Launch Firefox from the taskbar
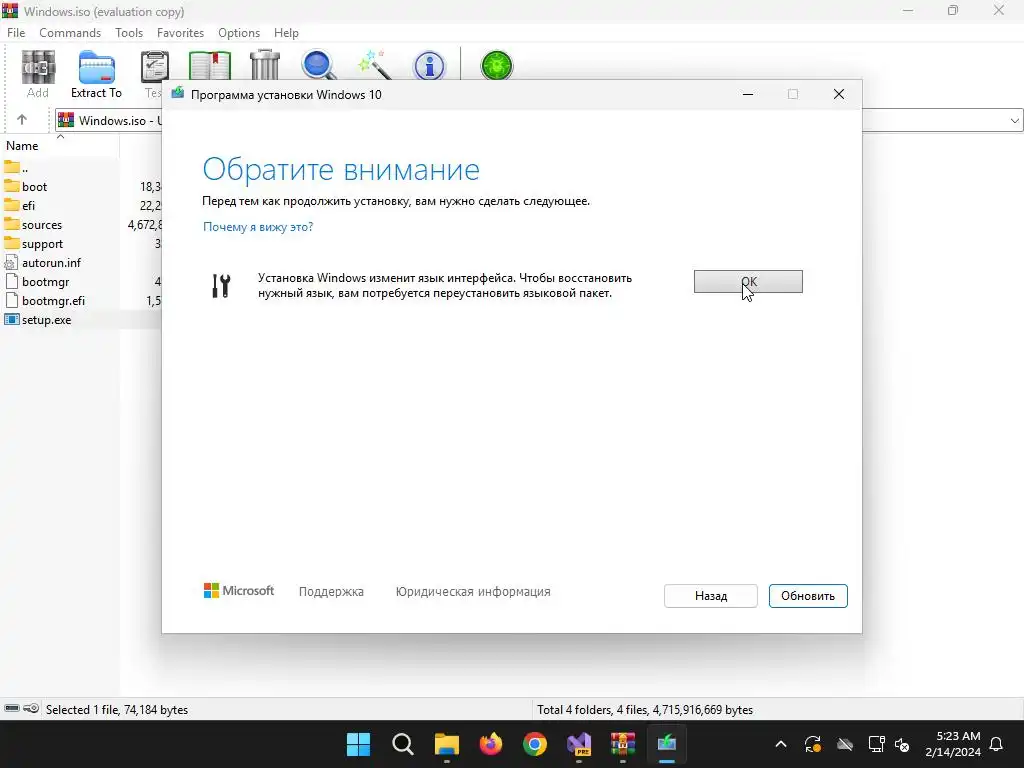Viewport: 1024px width, 768px height. point(491,744)
